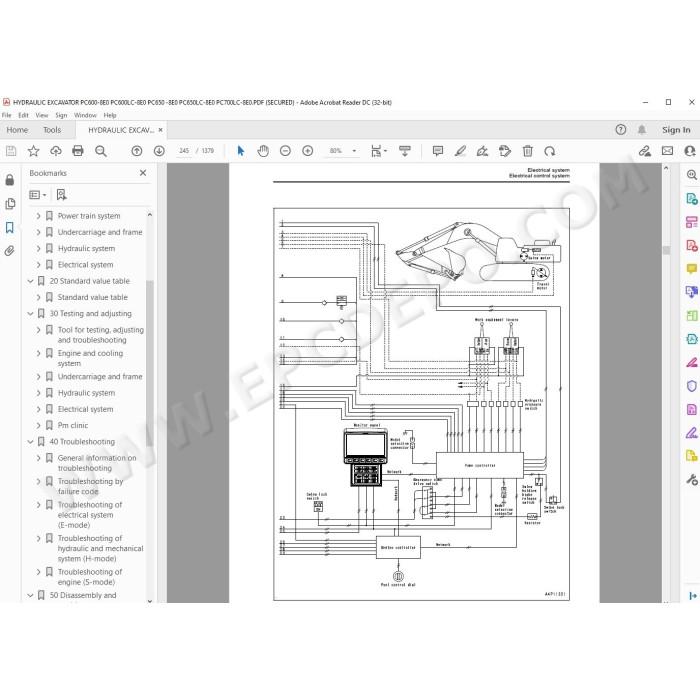Image resolution: width=700 pixels, height=700 pixels.
Task: Open the page thumbnails panel
Action: [x=10, y=204]
